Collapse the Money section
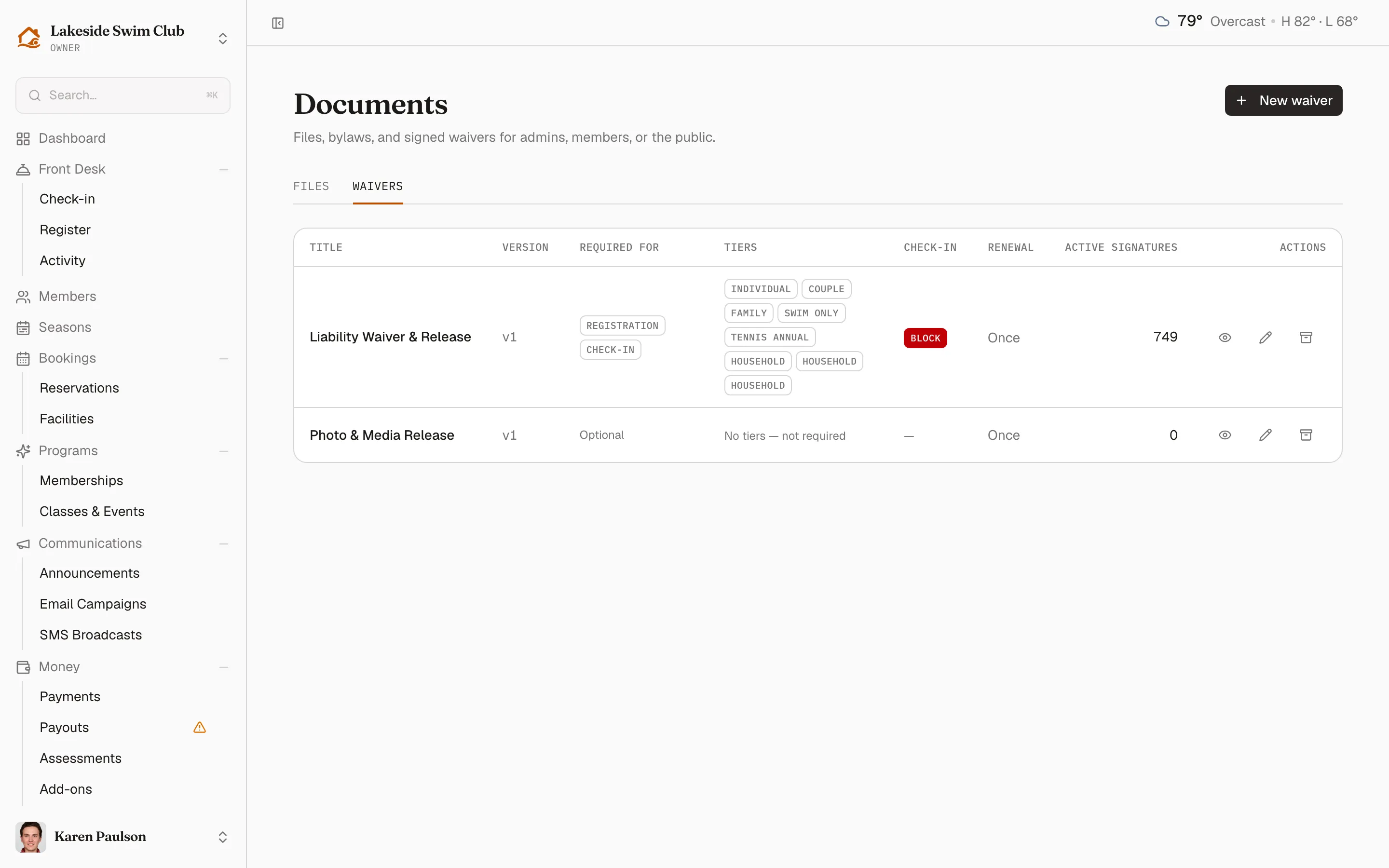1389x868 pixels. (x=224, y=667)
